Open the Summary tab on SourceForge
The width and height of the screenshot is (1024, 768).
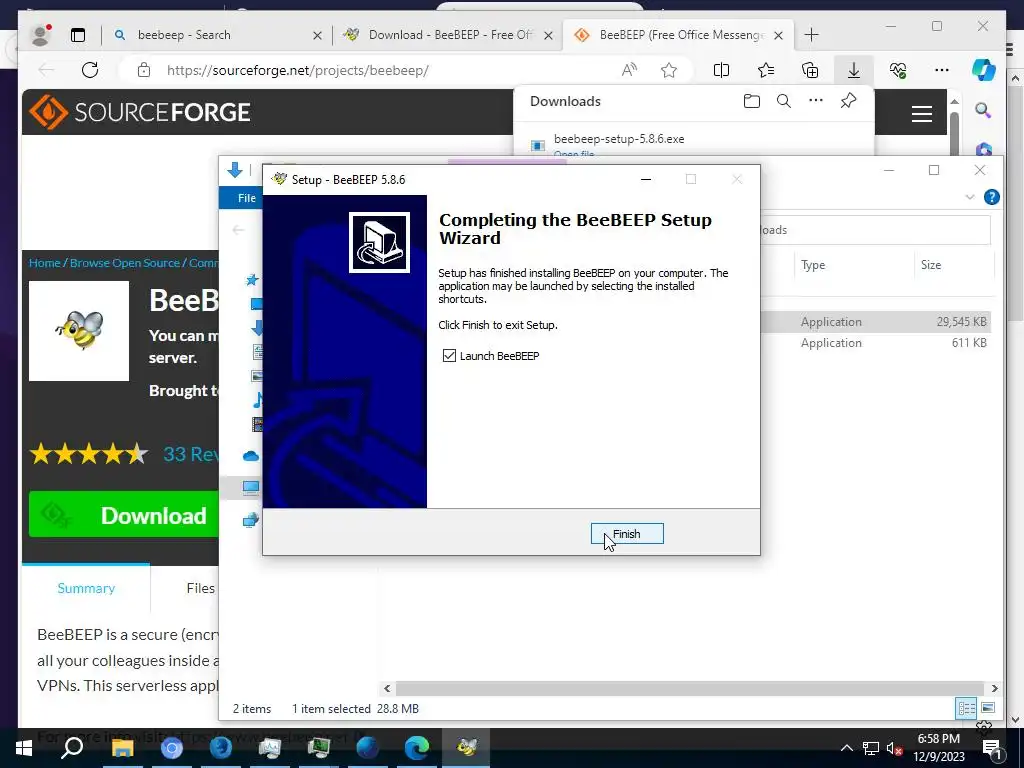pos(86,588)
